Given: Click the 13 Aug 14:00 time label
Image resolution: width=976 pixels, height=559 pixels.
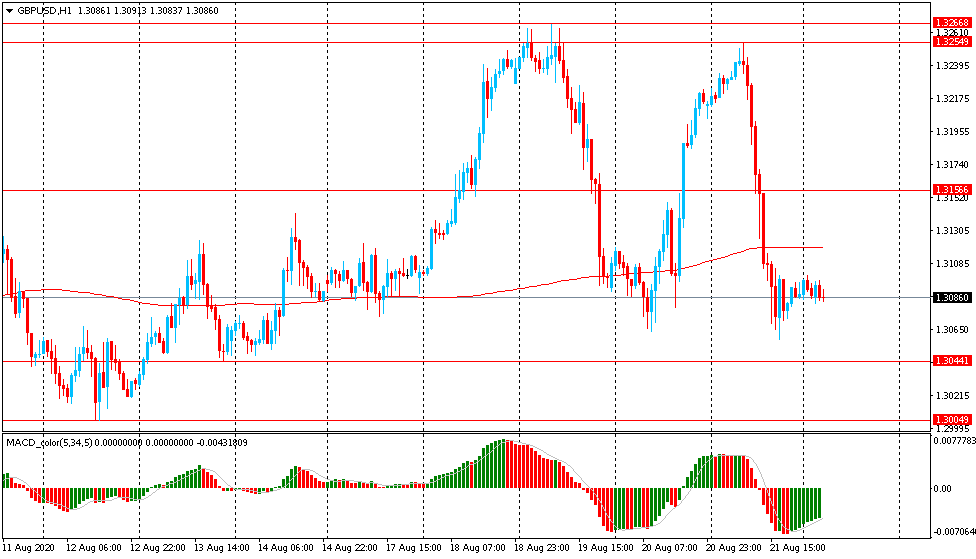Looking at the screenshot, I should click(x=222, y=548).
